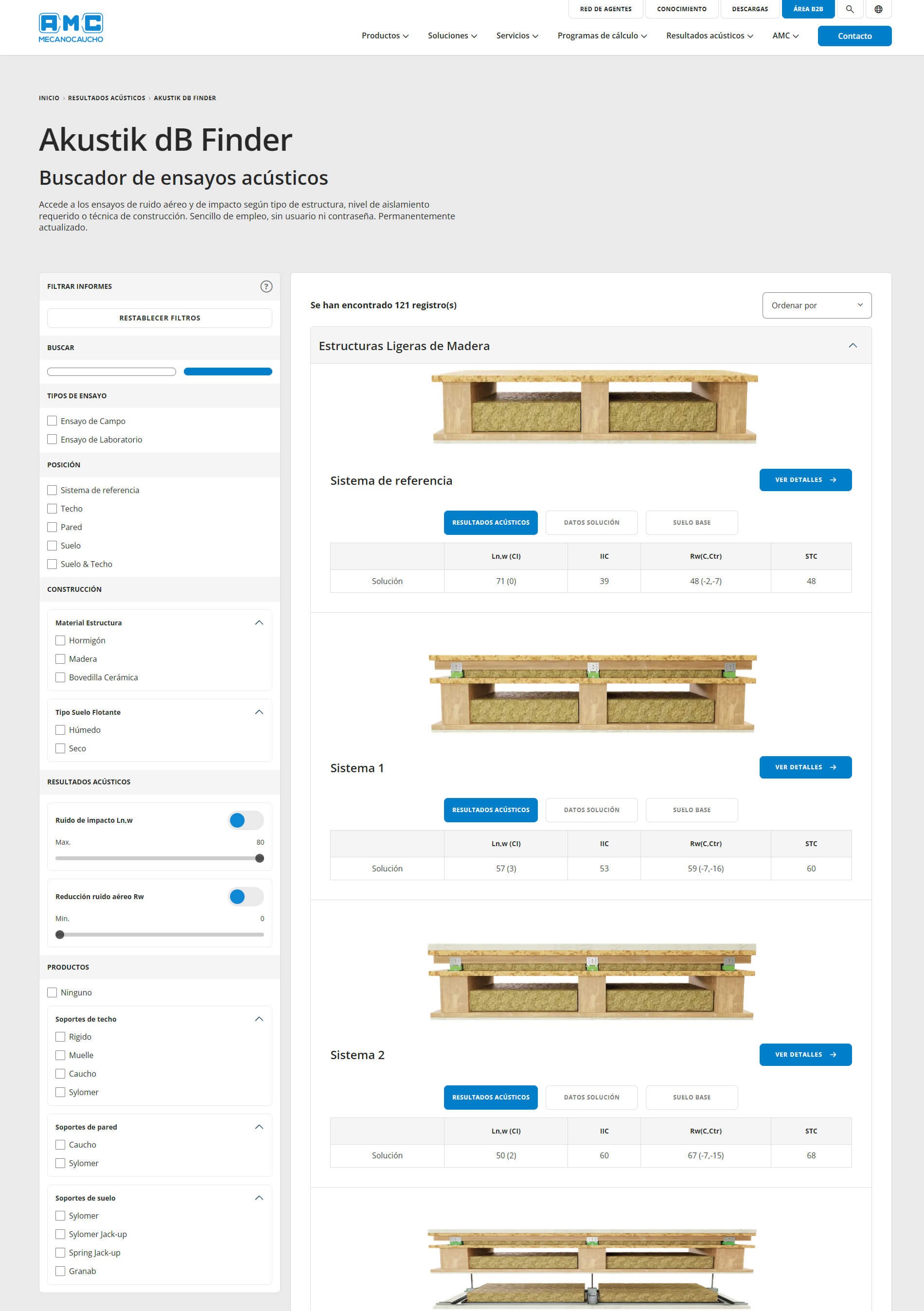Open the Red de Agentes link
The width and height of the screenshot is (924, 1311).
[605, 9]
